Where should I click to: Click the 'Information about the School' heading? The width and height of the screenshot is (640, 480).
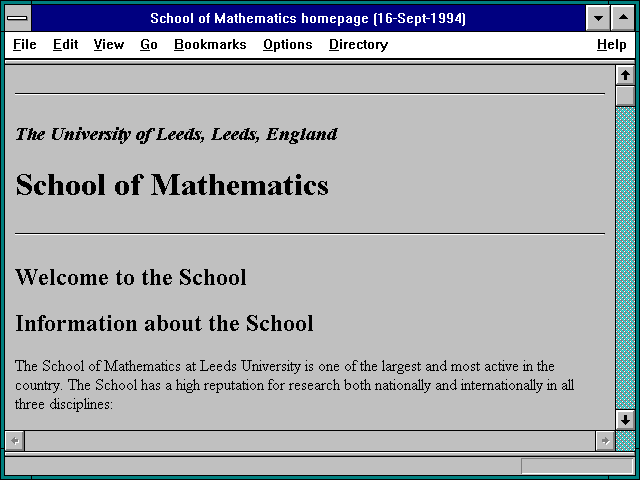tap(164, 324)
